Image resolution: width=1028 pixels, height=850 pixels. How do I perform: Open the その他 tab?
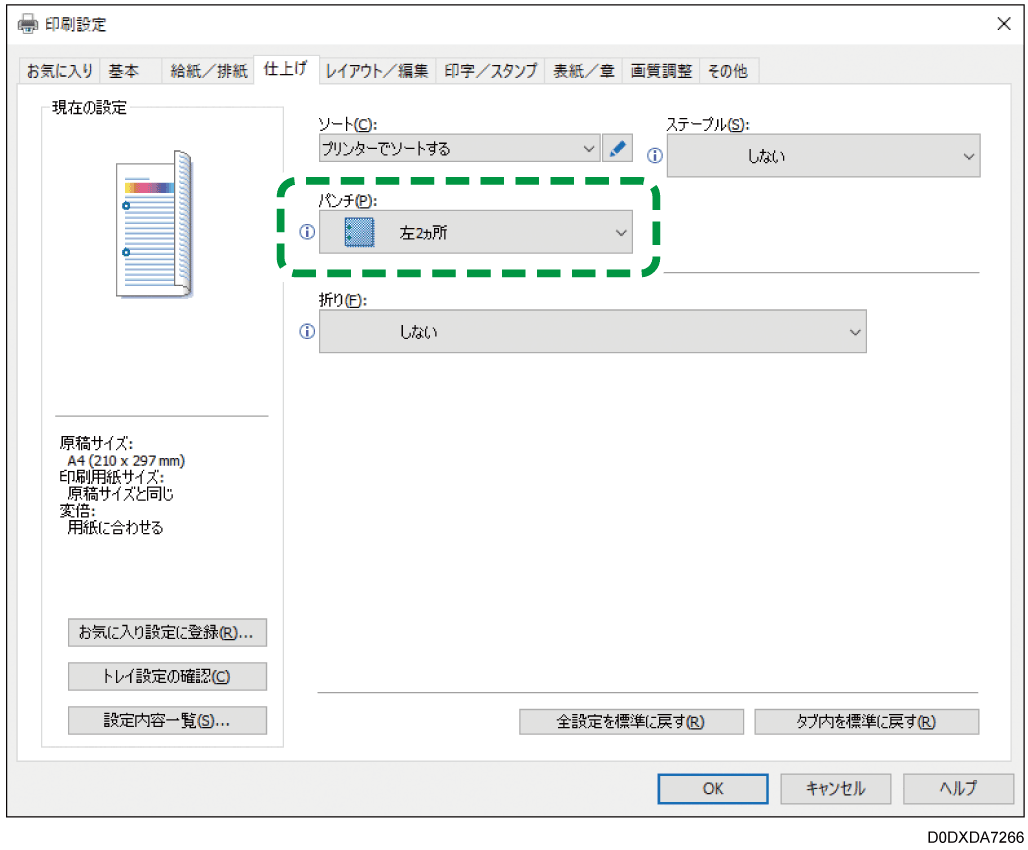click(x=728, y=70)
